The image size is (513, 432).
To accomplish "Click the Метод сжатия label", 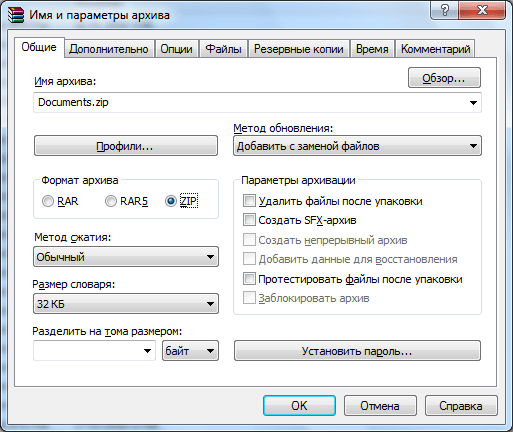I will 73,237.
